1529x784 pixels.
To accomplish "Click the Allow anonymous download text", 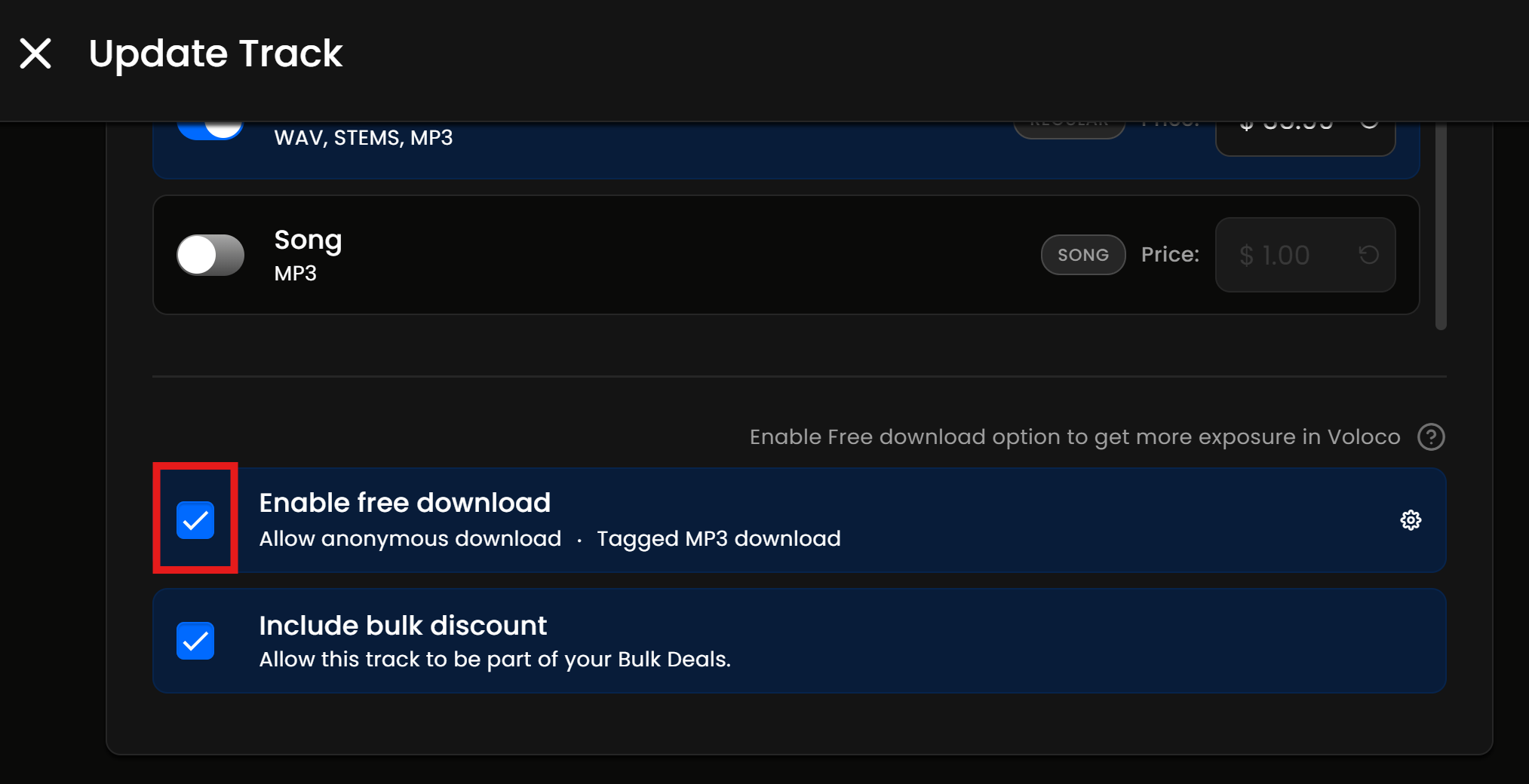I will pyautogui.click(x=410, y=539).
